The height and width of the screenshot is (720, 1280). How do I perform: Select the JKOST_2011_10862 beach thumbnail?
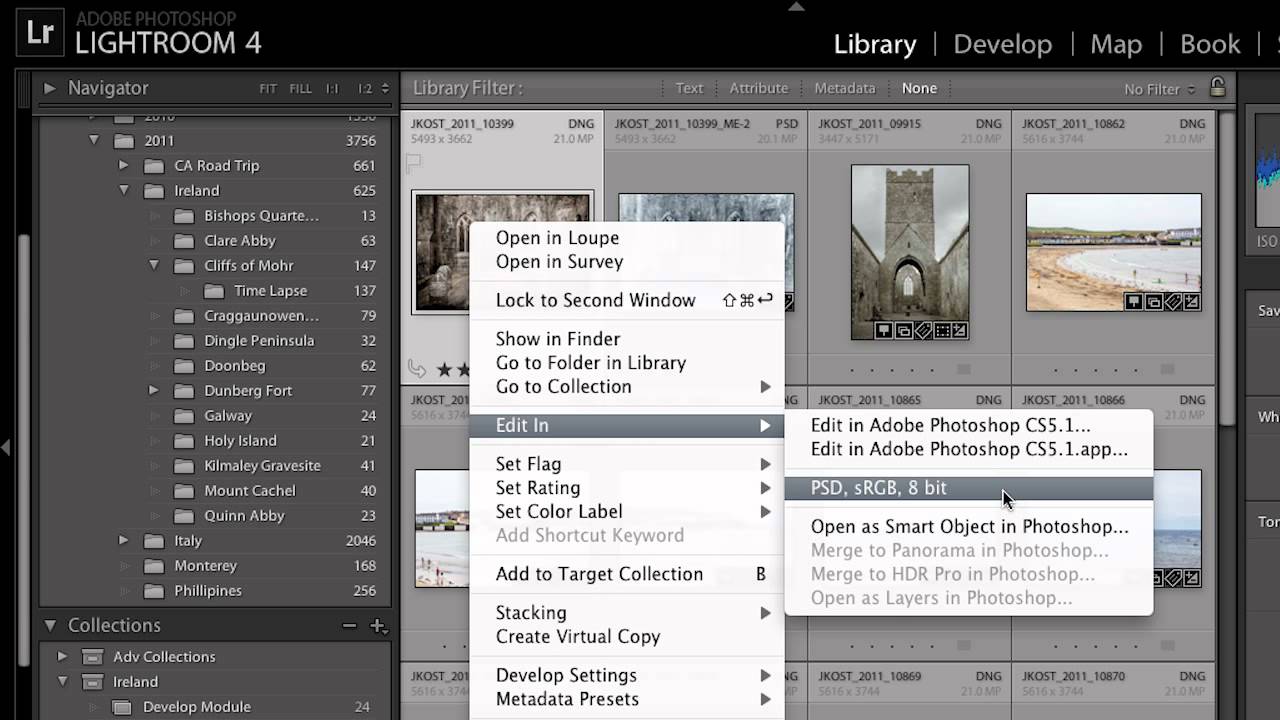1113,252
